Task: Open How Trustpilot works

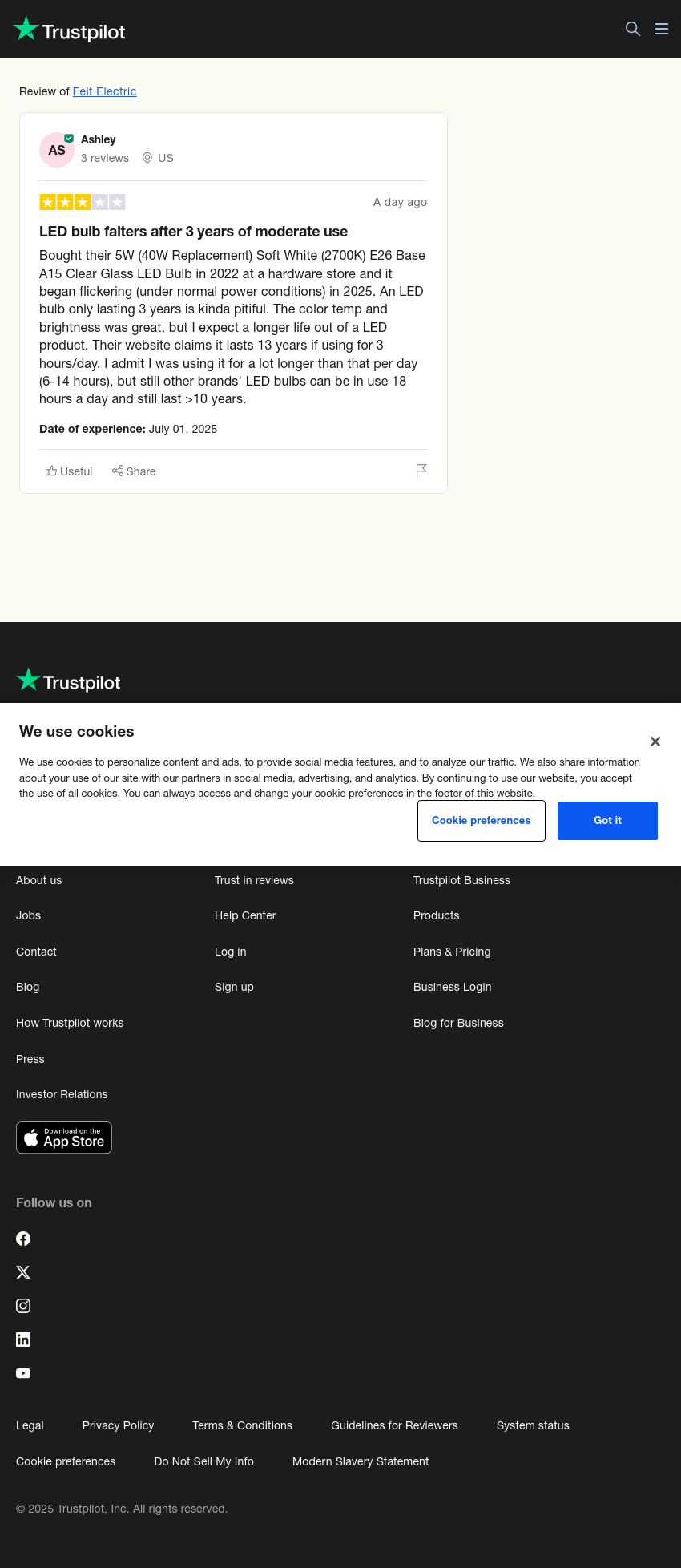Action: 70,1023
